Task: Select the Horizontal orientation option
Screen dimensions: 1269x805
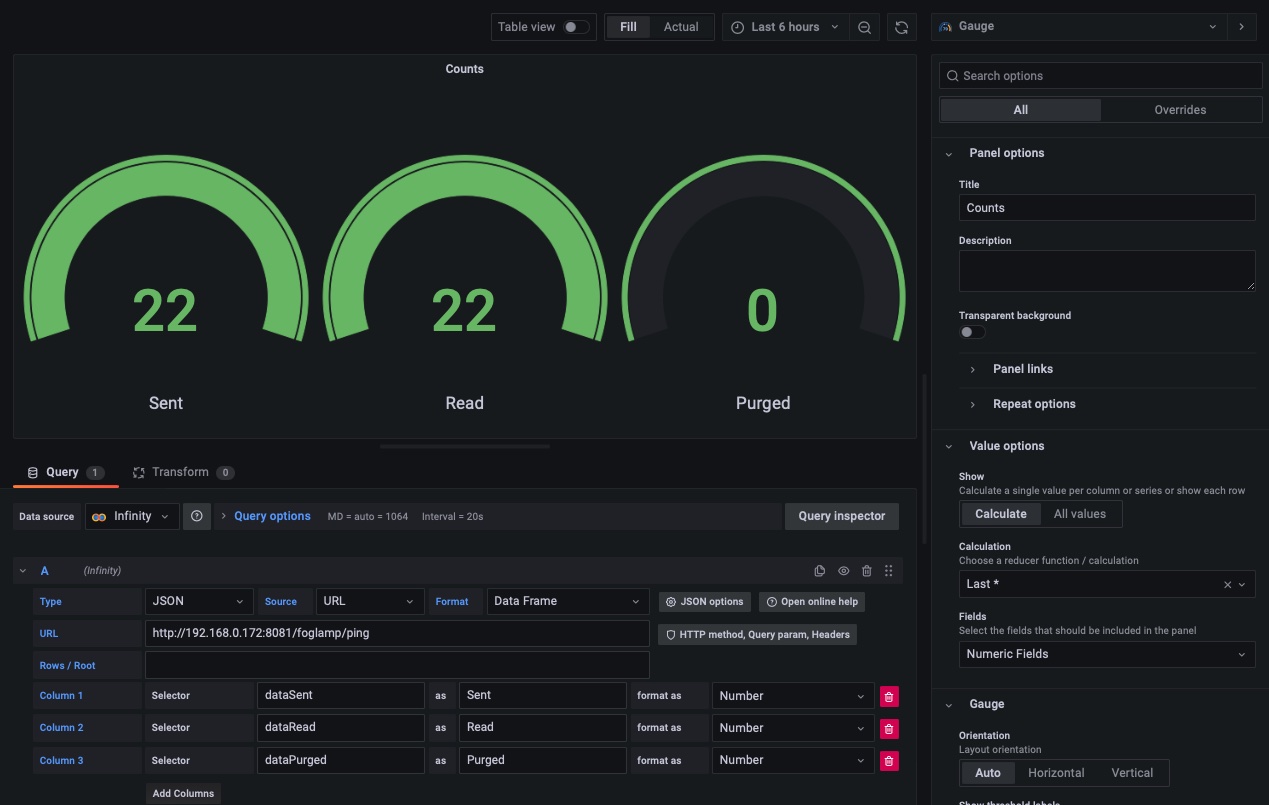Action: pyautogui.click(x=1056, y=773)
